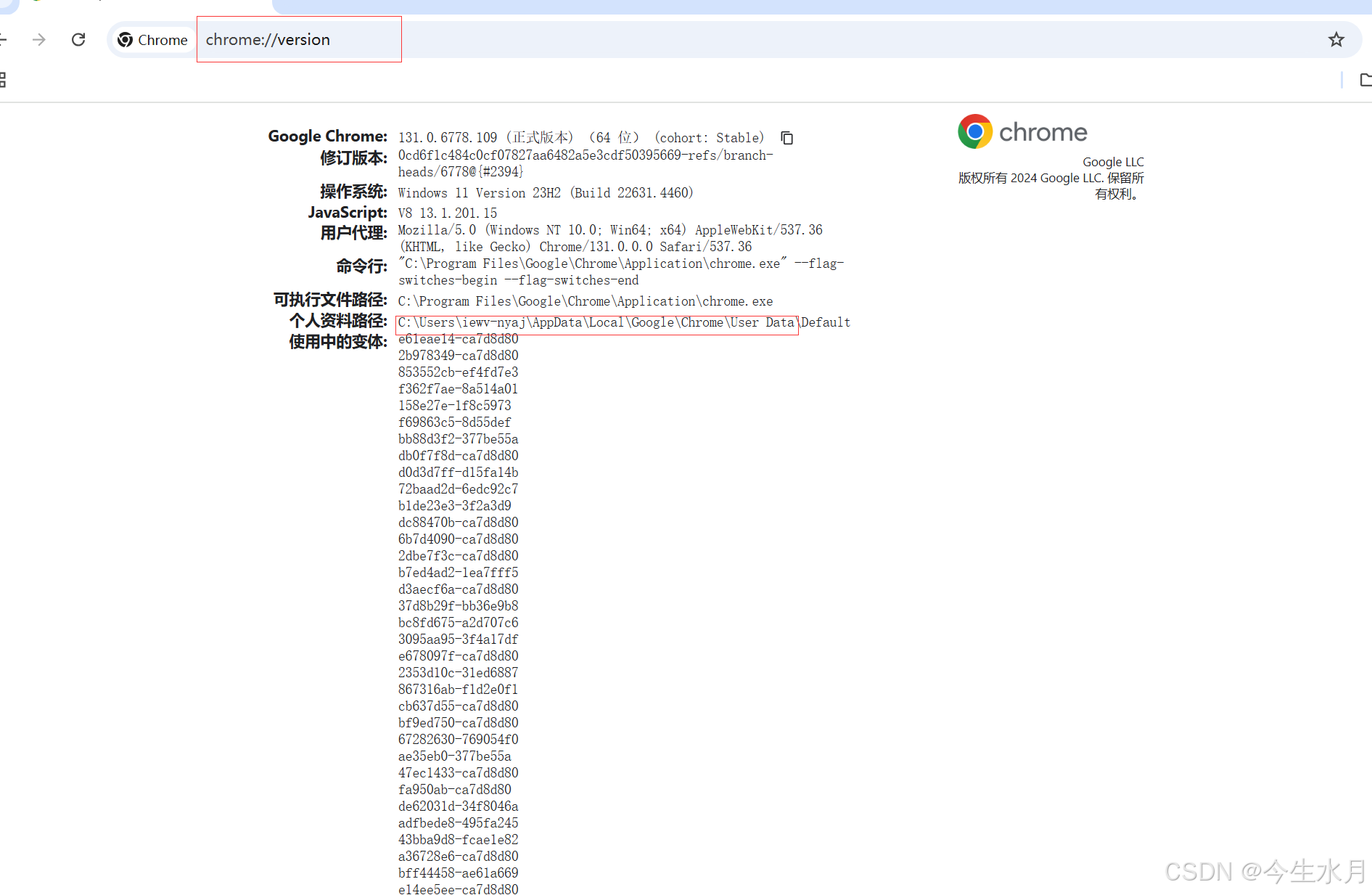This screenshot has width=1372, height=895.
Task: Click variation 6b7d4090-ca7d8d80
Action: (459, 539)
